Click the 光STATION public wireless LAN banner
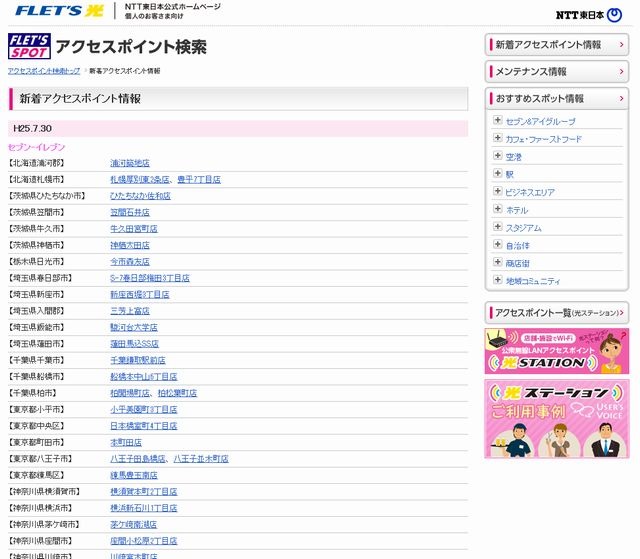 [x=557, y=351]
